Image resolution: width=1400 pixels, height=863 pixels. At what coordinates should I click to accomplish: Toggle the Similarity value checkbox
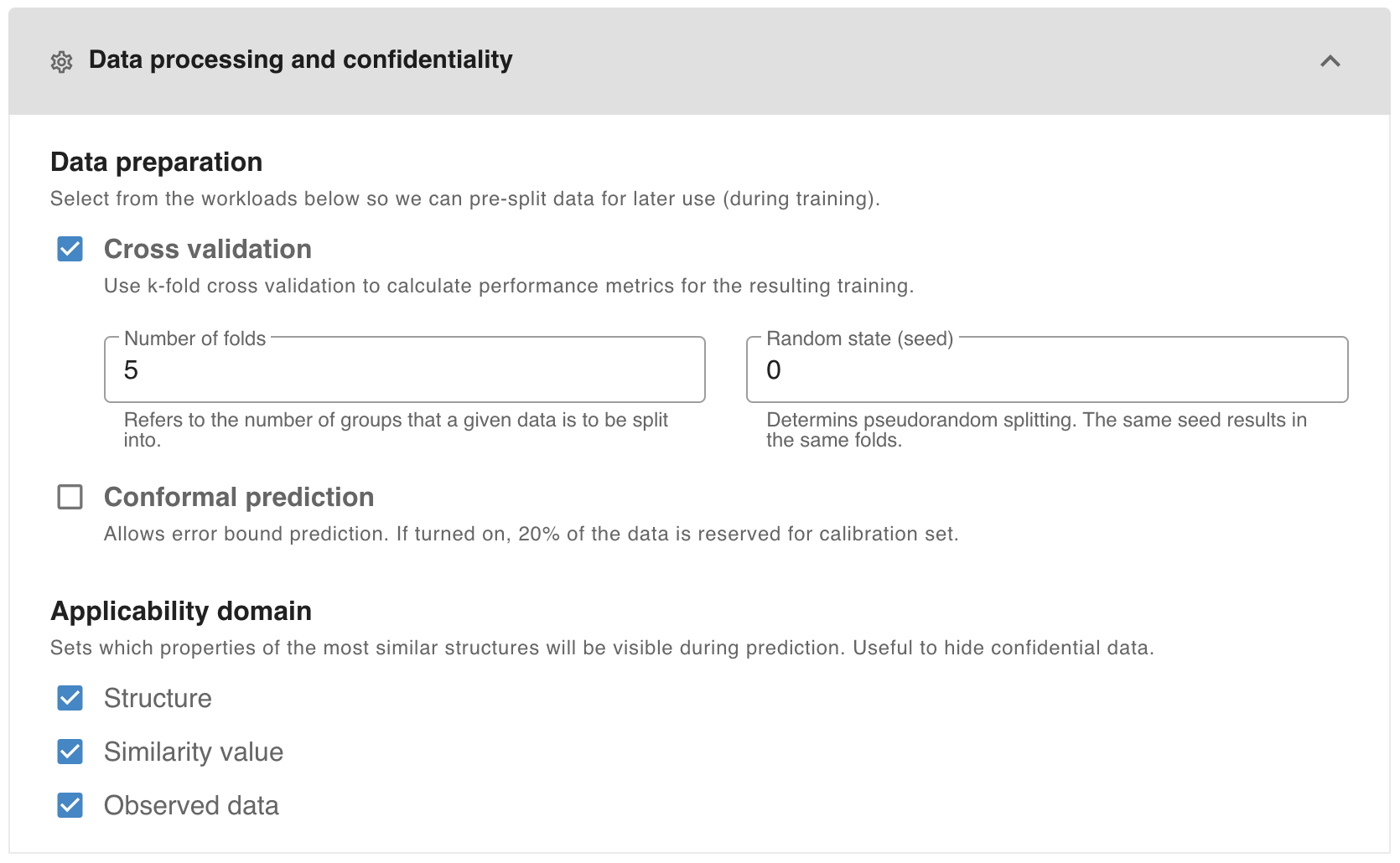[70, 752]
